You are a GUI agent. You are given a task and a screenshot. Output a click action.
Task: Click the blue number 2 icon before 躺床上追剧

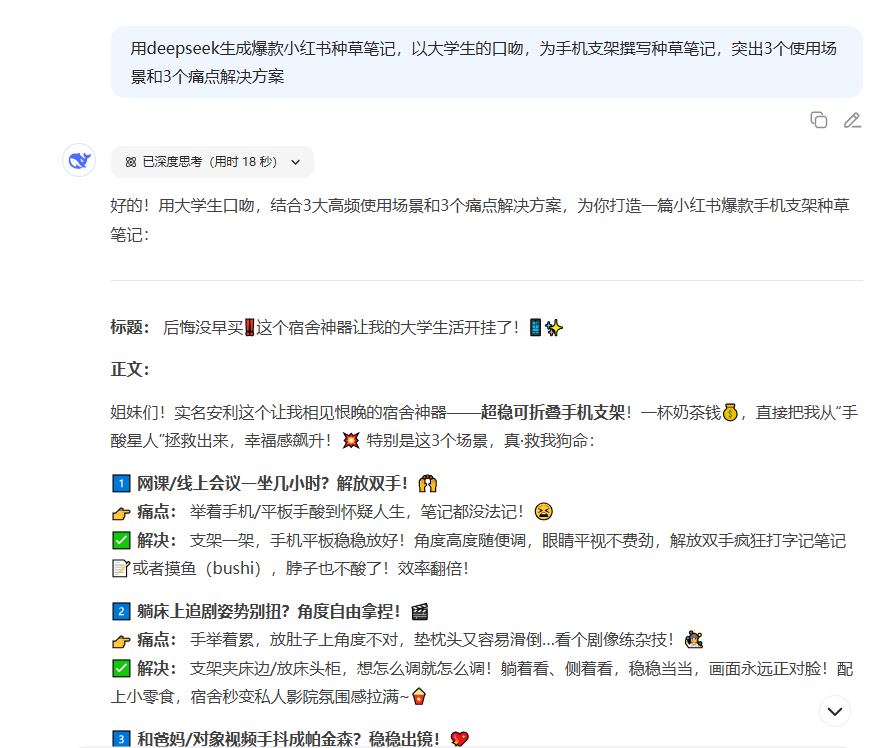pyautogui.click(x=120, y=611)
